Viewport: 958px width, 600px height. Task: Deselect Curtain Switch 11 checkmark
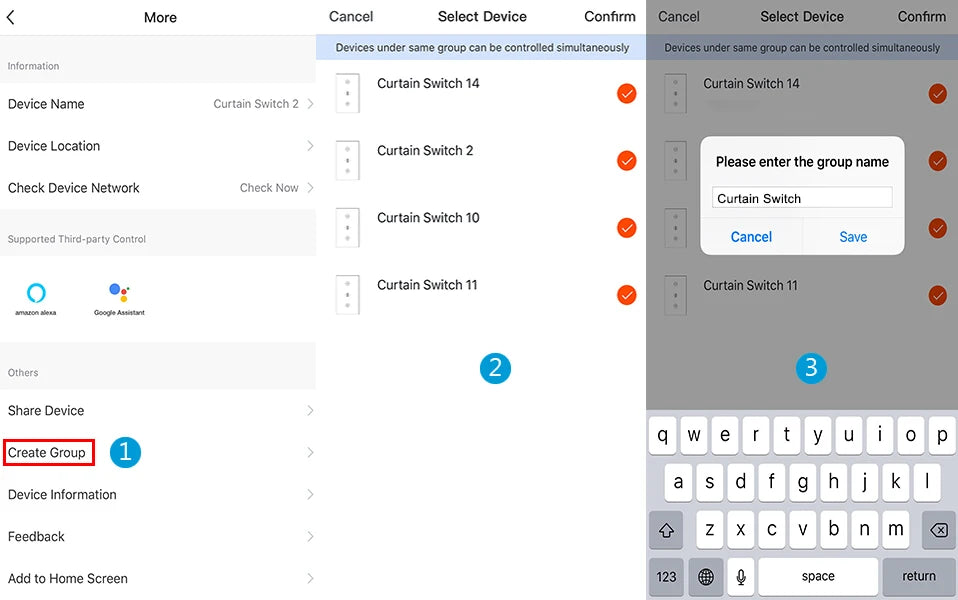(x=627, y=295)
